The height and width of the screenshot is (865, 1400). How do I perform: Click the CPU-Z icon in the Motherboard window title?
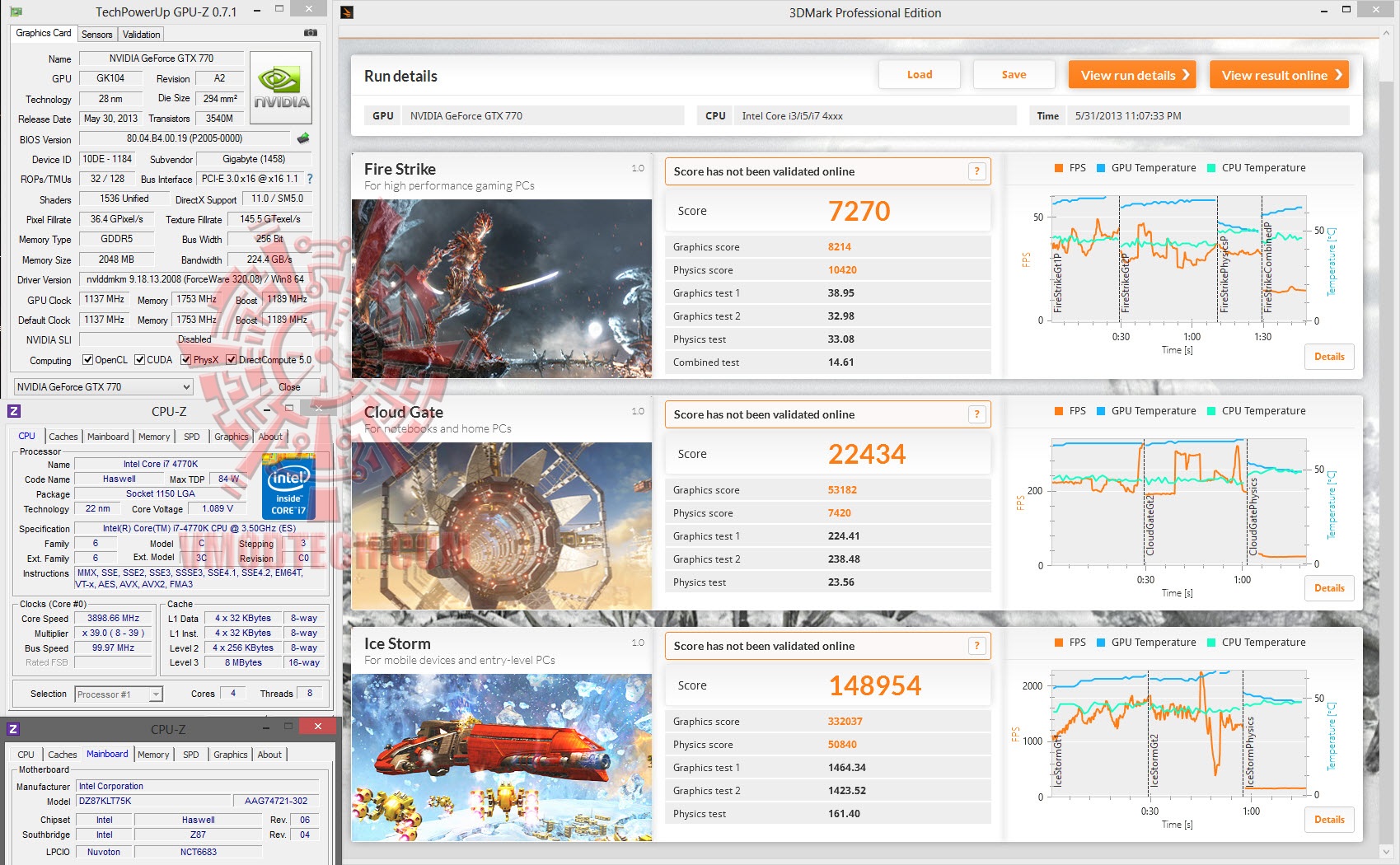point(13,729)
